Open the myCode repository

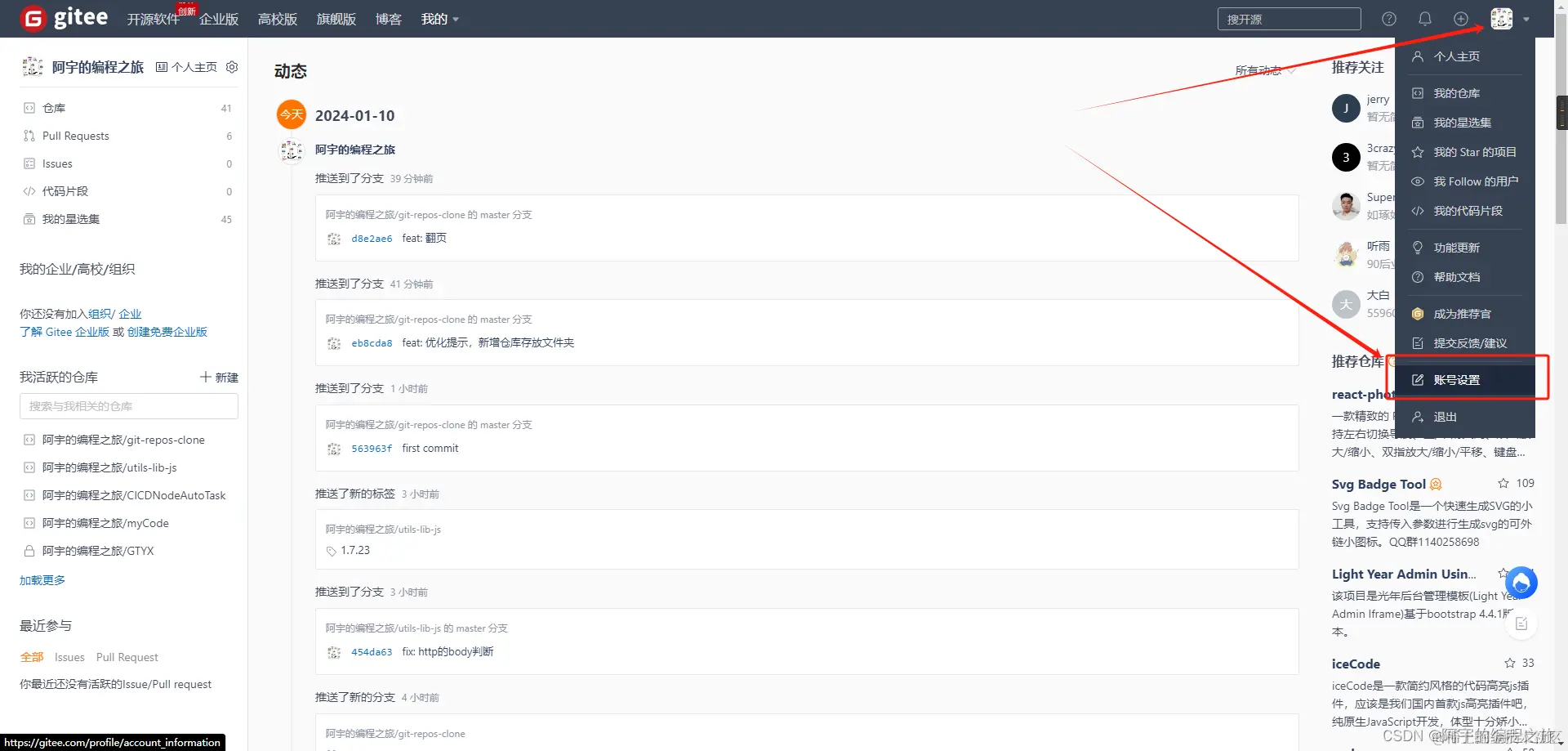pos(105,523)
